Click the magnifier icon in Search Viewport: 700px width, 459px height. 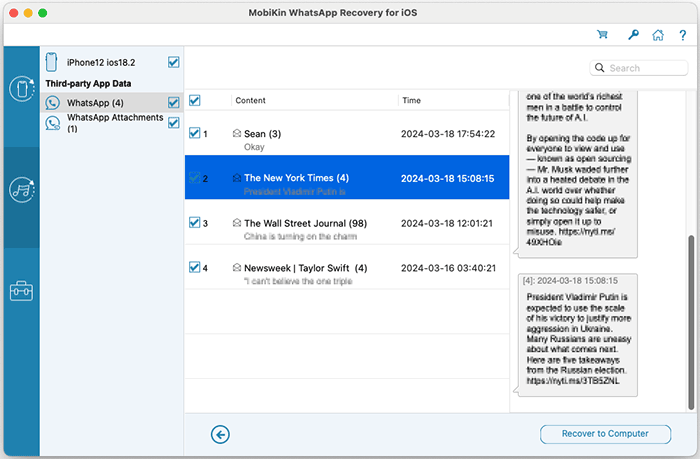coord(600,68)
